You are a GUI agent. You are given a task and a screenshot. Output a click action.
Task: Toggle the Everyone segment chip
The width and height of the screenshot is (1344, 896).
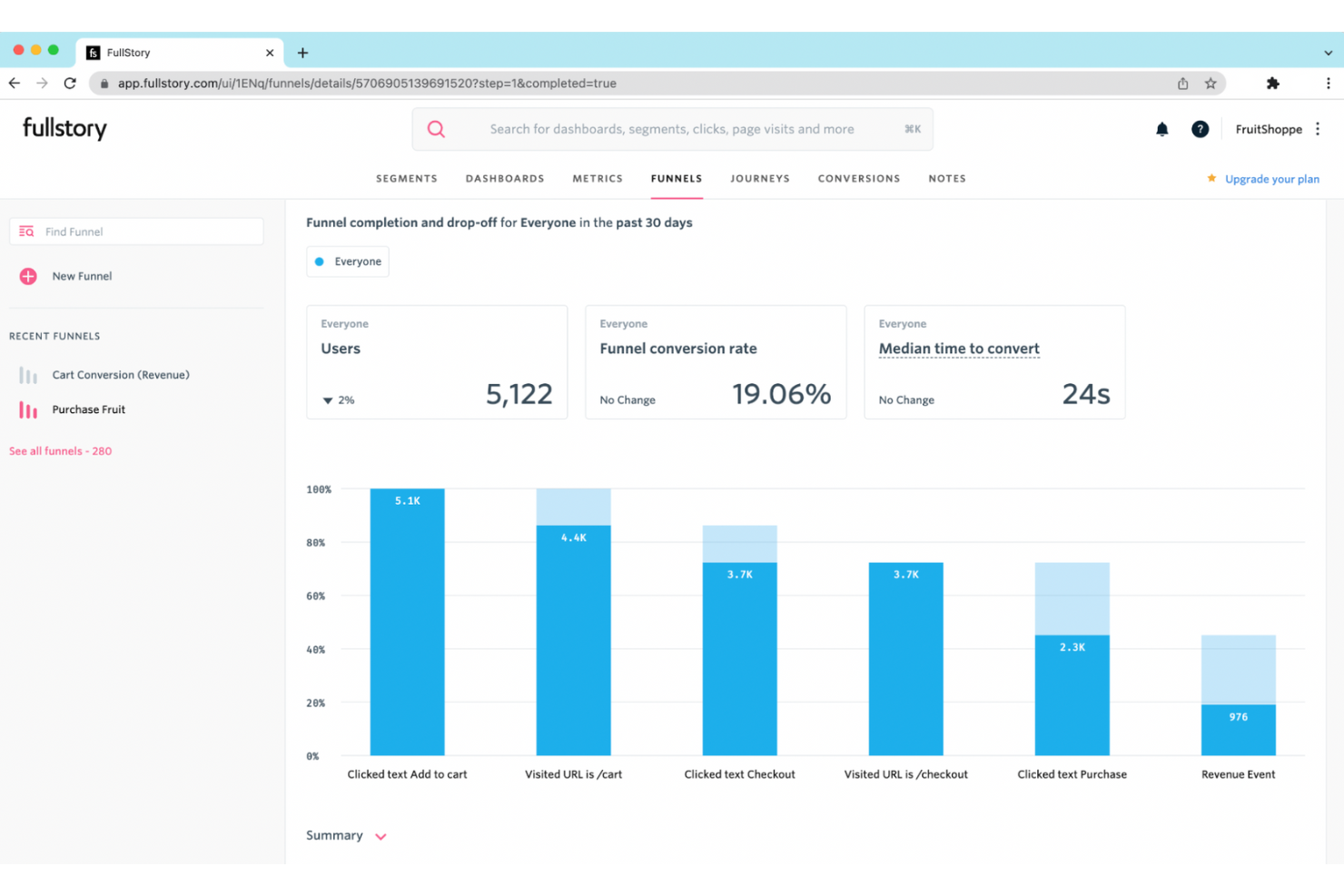click(x=348, y=261)
